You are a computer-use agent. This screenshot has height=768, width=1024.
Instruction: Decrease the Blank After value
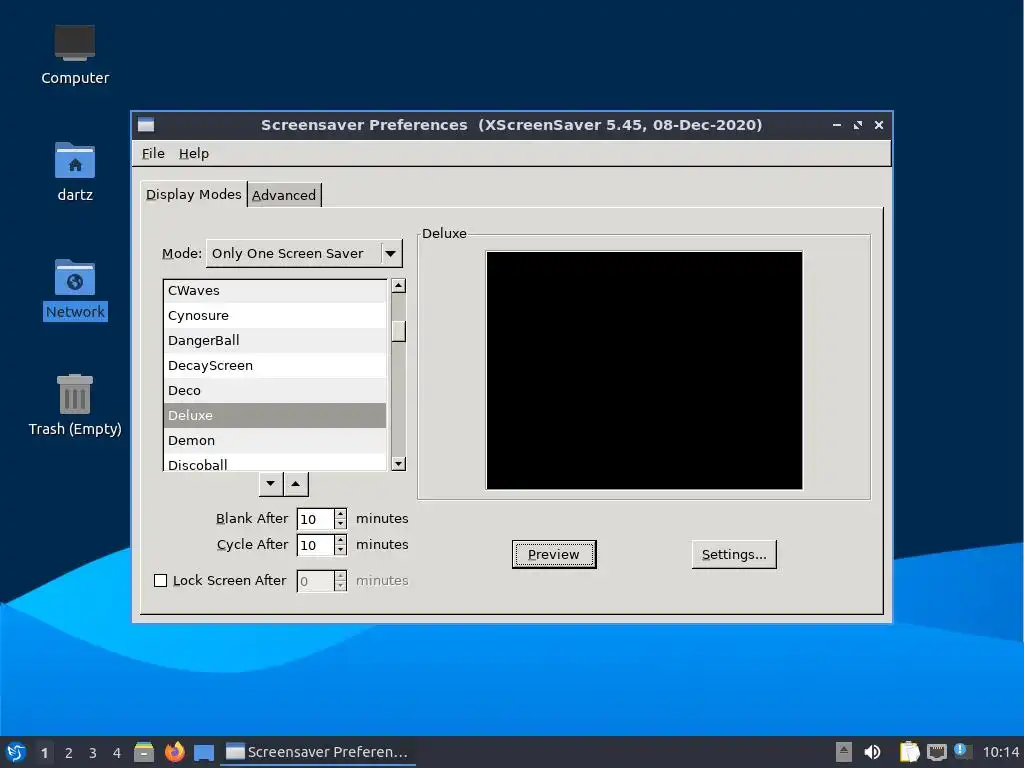[340, 524]
